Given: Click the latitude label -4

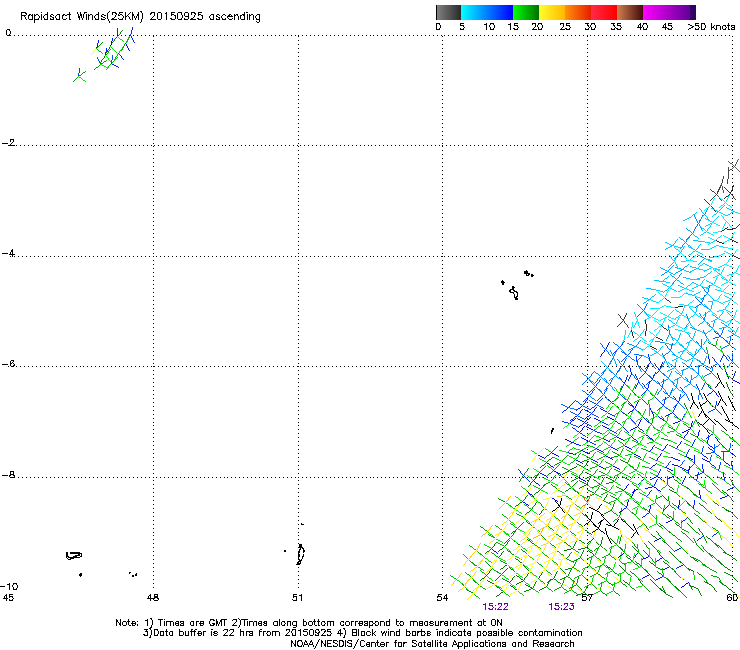Looking at the screenshot, I should point(8,253).
